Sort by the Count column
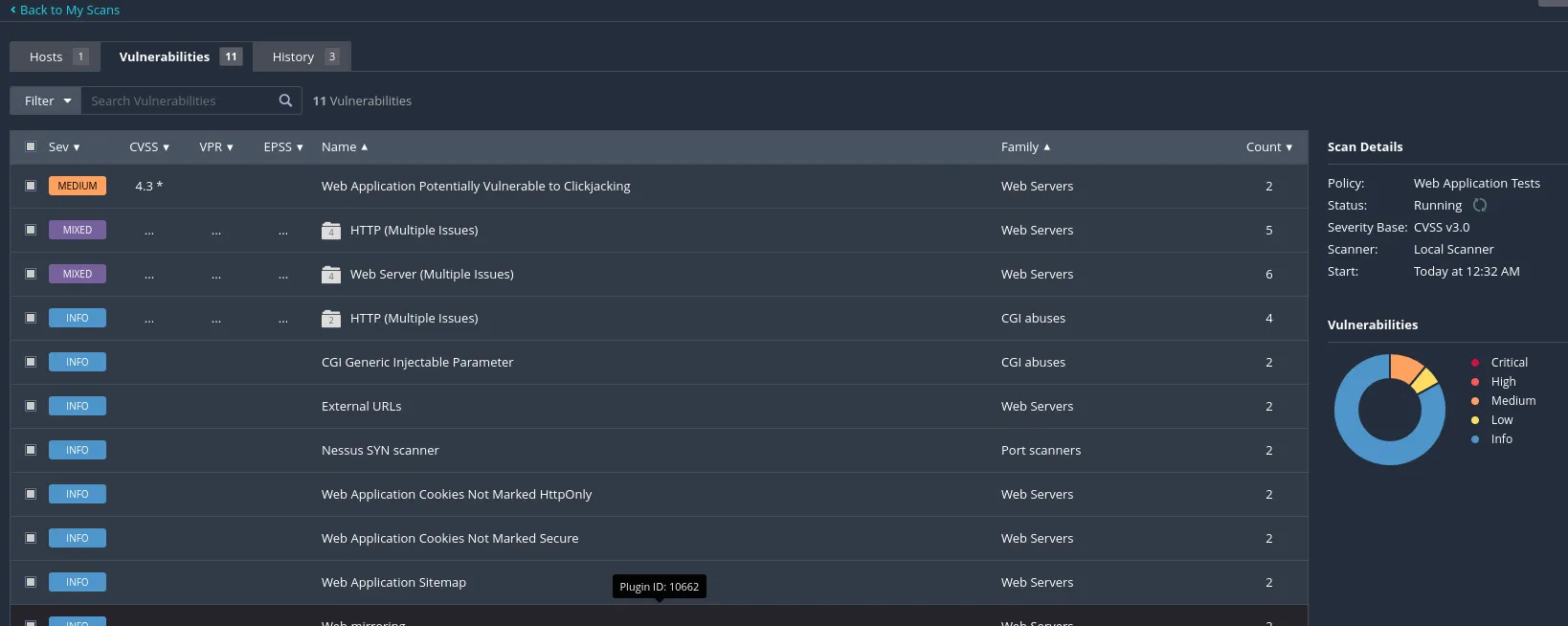 pos(1268,146)
